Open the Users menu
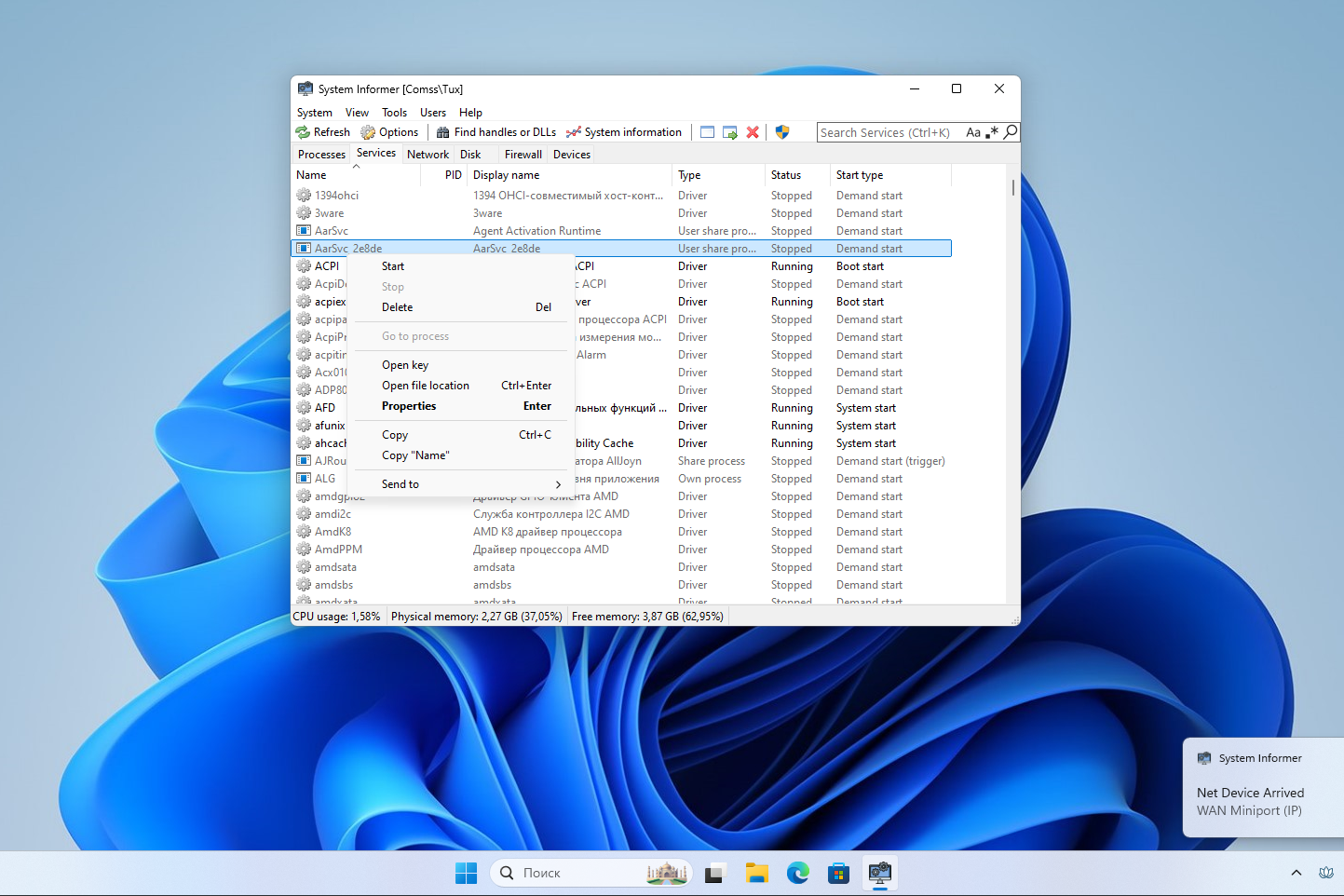Image resolution: width=1344 pixels, height=896 pixels. click(432, 113)
